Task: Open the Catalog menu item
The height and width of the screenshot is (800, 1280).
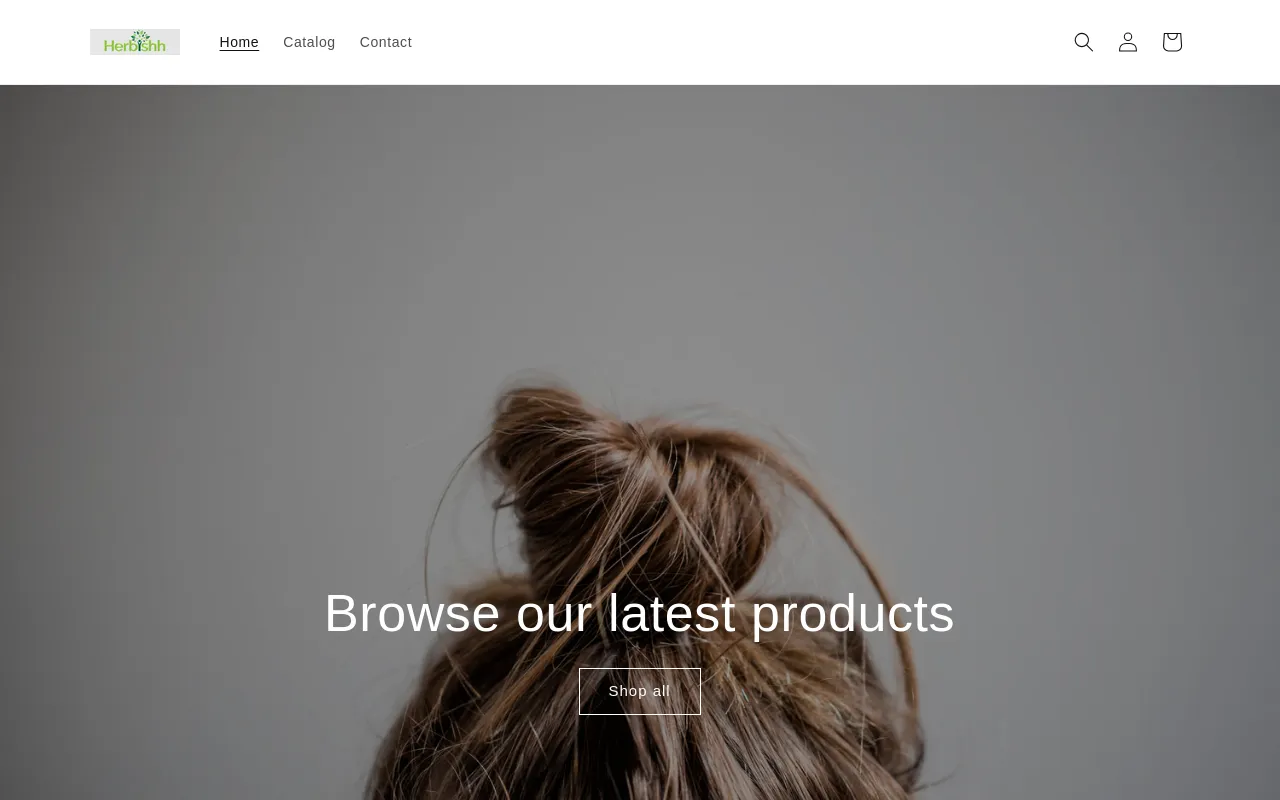Action: click(x=309, y=42)
